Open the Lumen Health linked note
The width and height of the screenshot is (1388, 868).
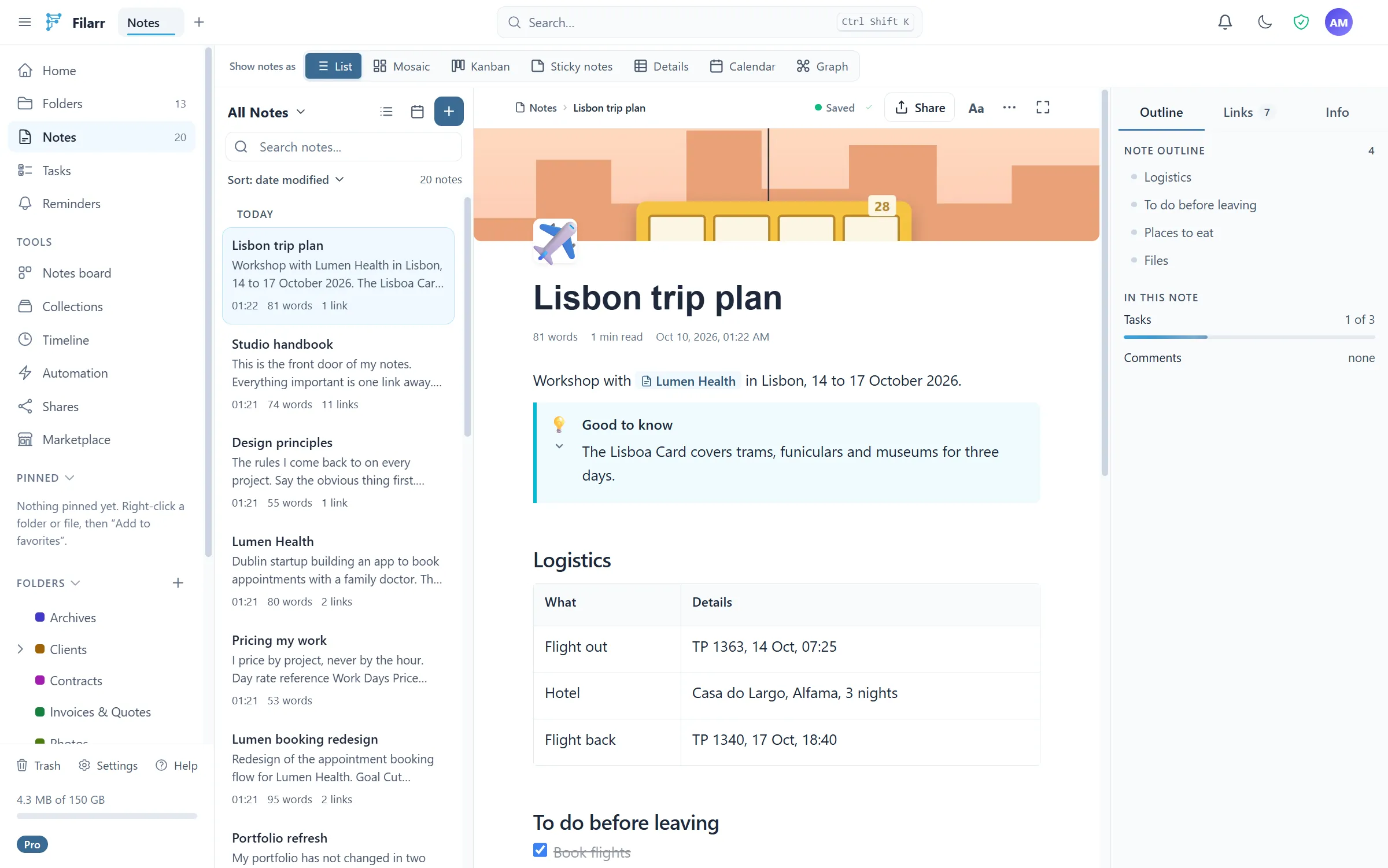[x=688, y=381]
